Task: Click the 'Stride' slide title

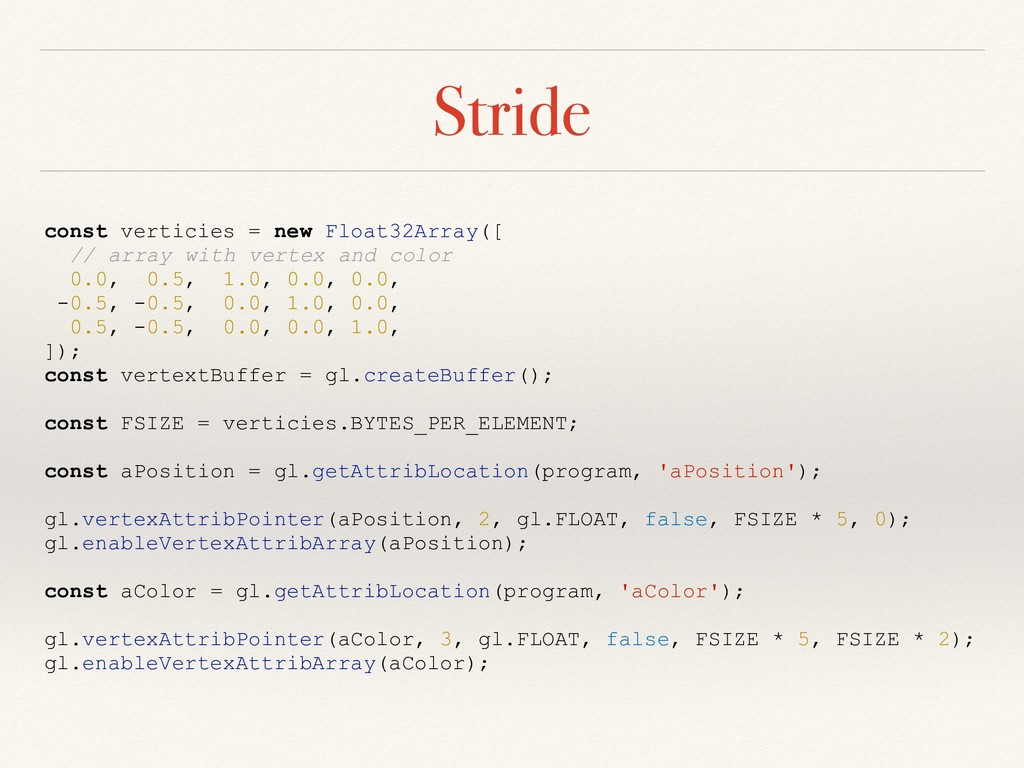Action: (512, 111)
